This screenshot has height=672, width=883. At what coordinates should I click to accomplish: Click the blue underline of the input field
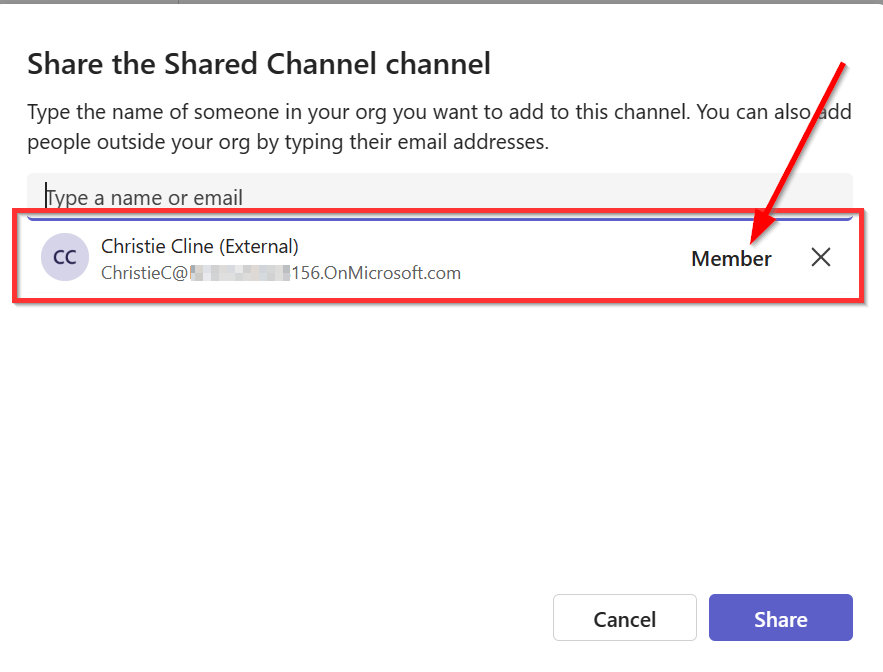tap(440, 218)
